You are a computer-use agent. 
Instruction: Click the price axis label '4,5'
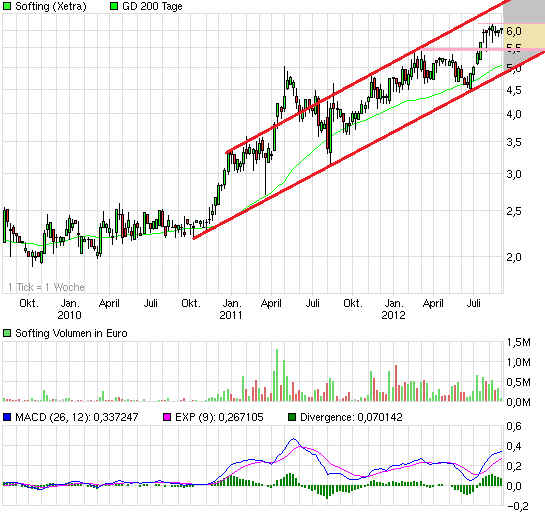point(514,90)
